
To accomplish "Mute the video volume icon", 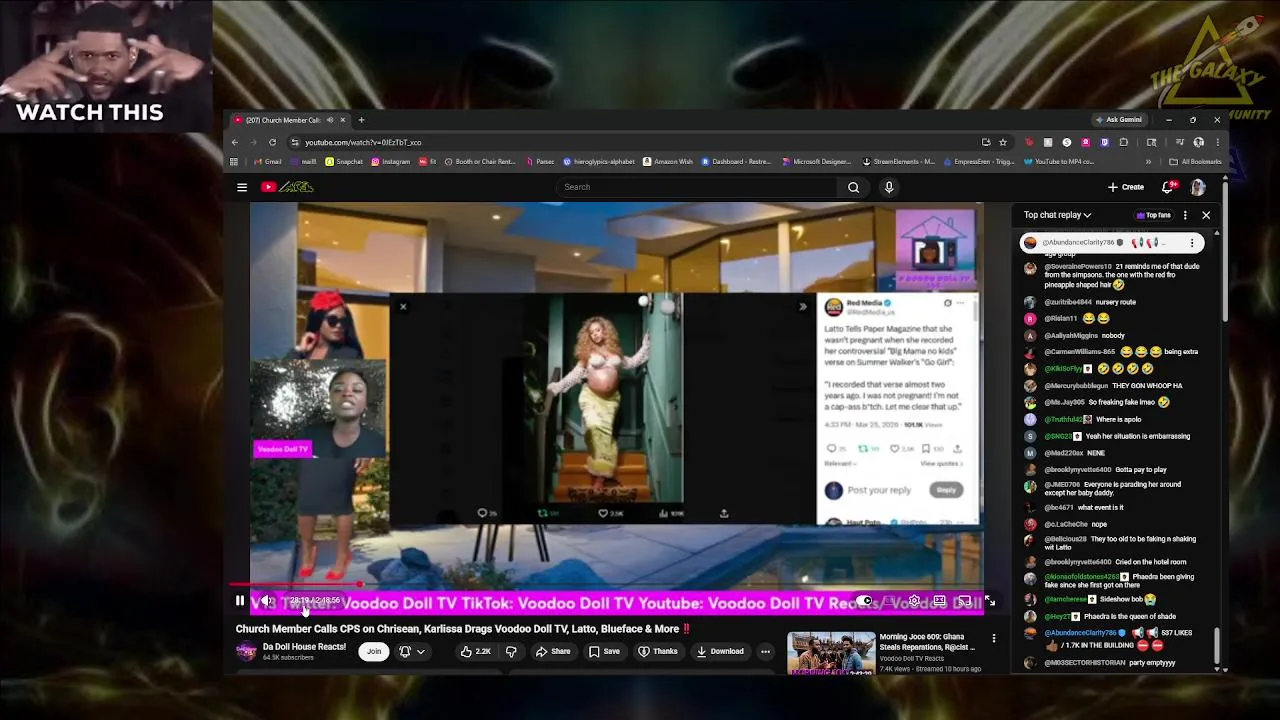I will coord(266,601).
